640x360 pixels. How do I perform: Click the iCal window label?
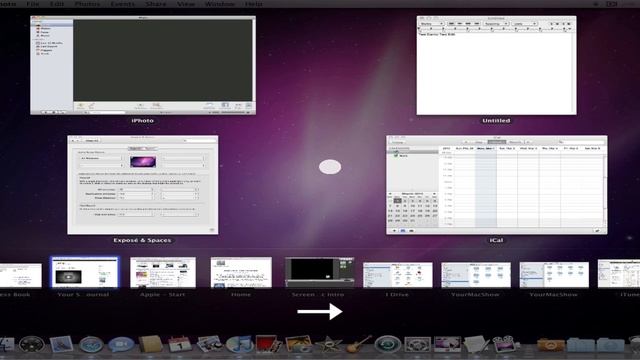click(496, 240)
